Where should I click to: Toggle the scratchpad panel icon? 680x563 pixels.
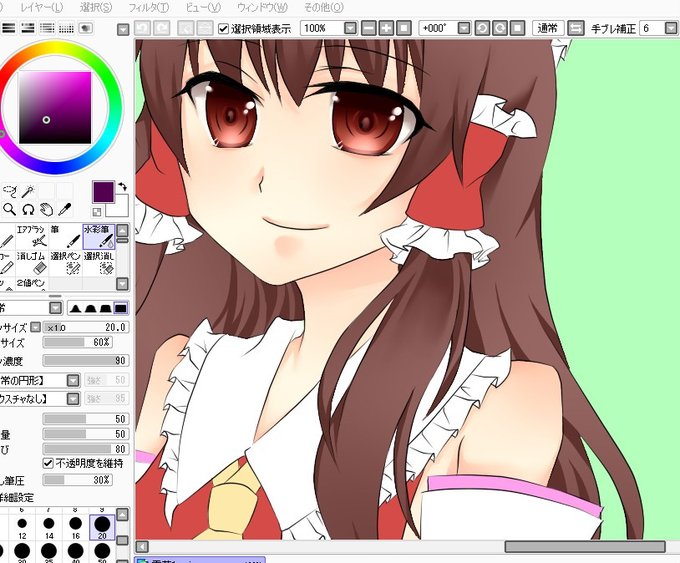(x=86, y=28)
